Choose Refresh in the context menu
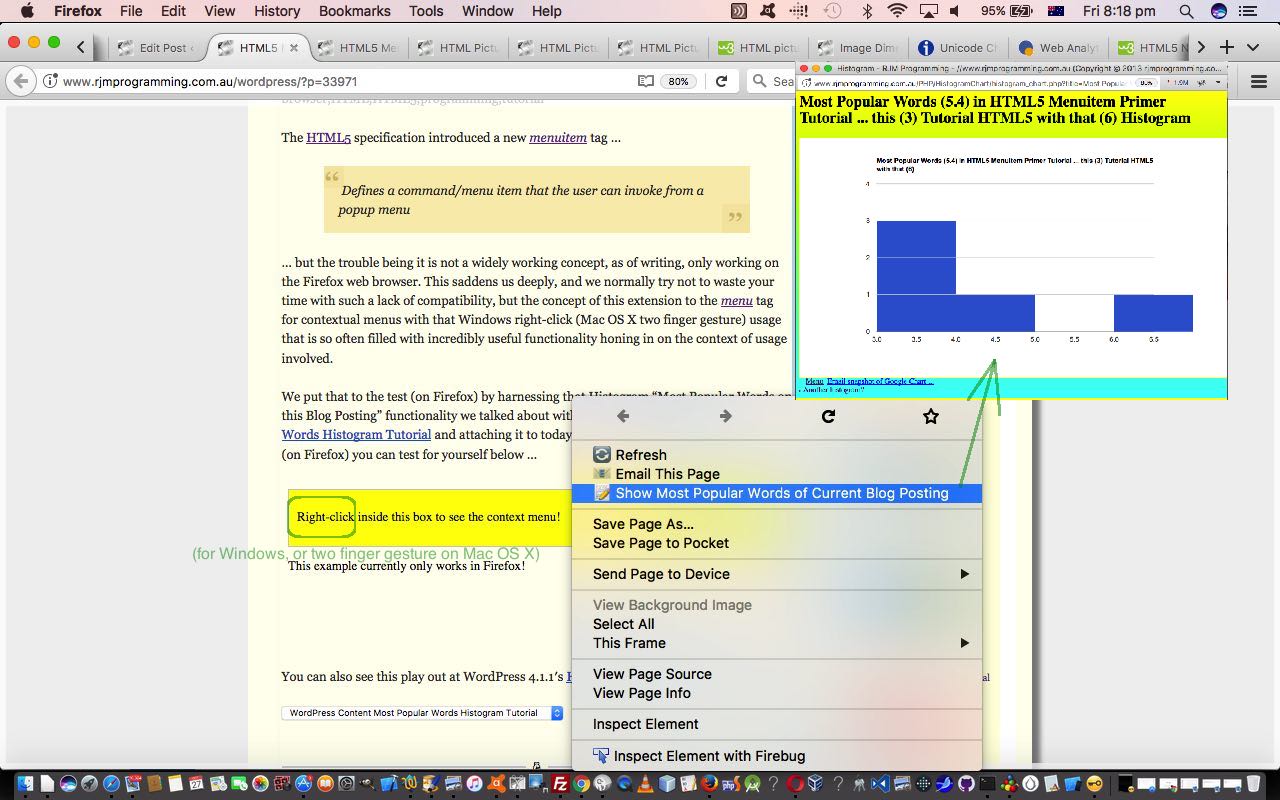Viewport: 1280px width, 800px height. click(776, 455)
